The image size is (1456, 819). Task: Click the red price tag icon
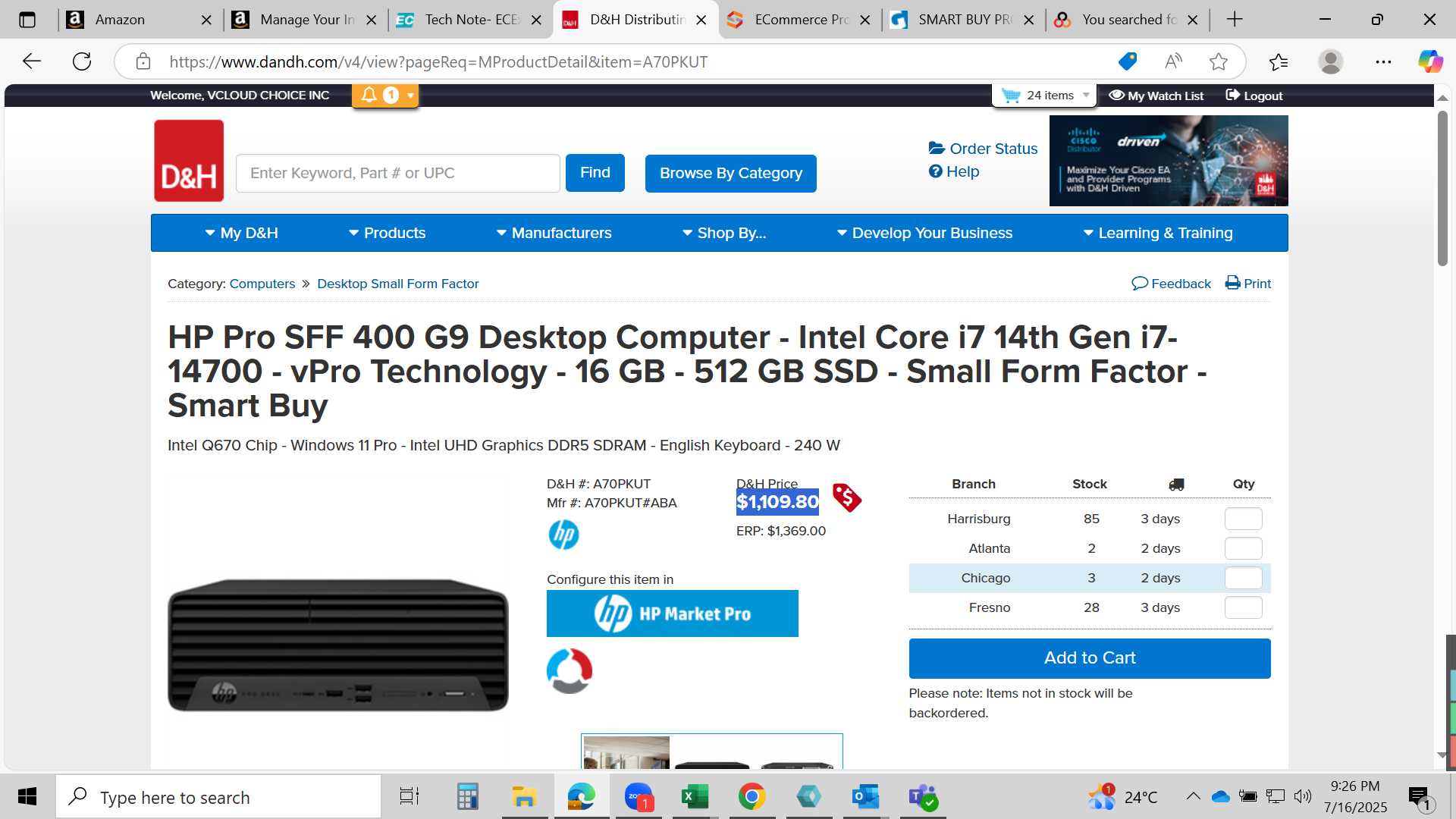[847, 497]
